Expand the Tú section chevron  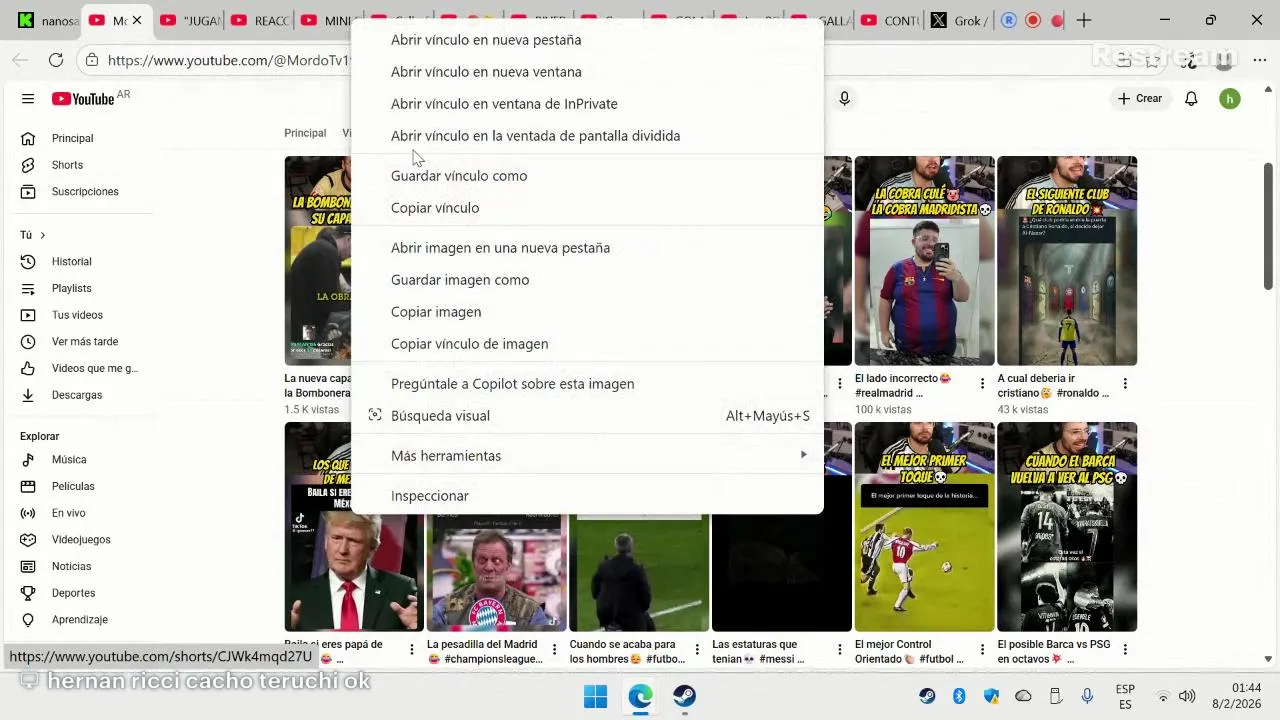pyautogui.click(x=42, y=235)
